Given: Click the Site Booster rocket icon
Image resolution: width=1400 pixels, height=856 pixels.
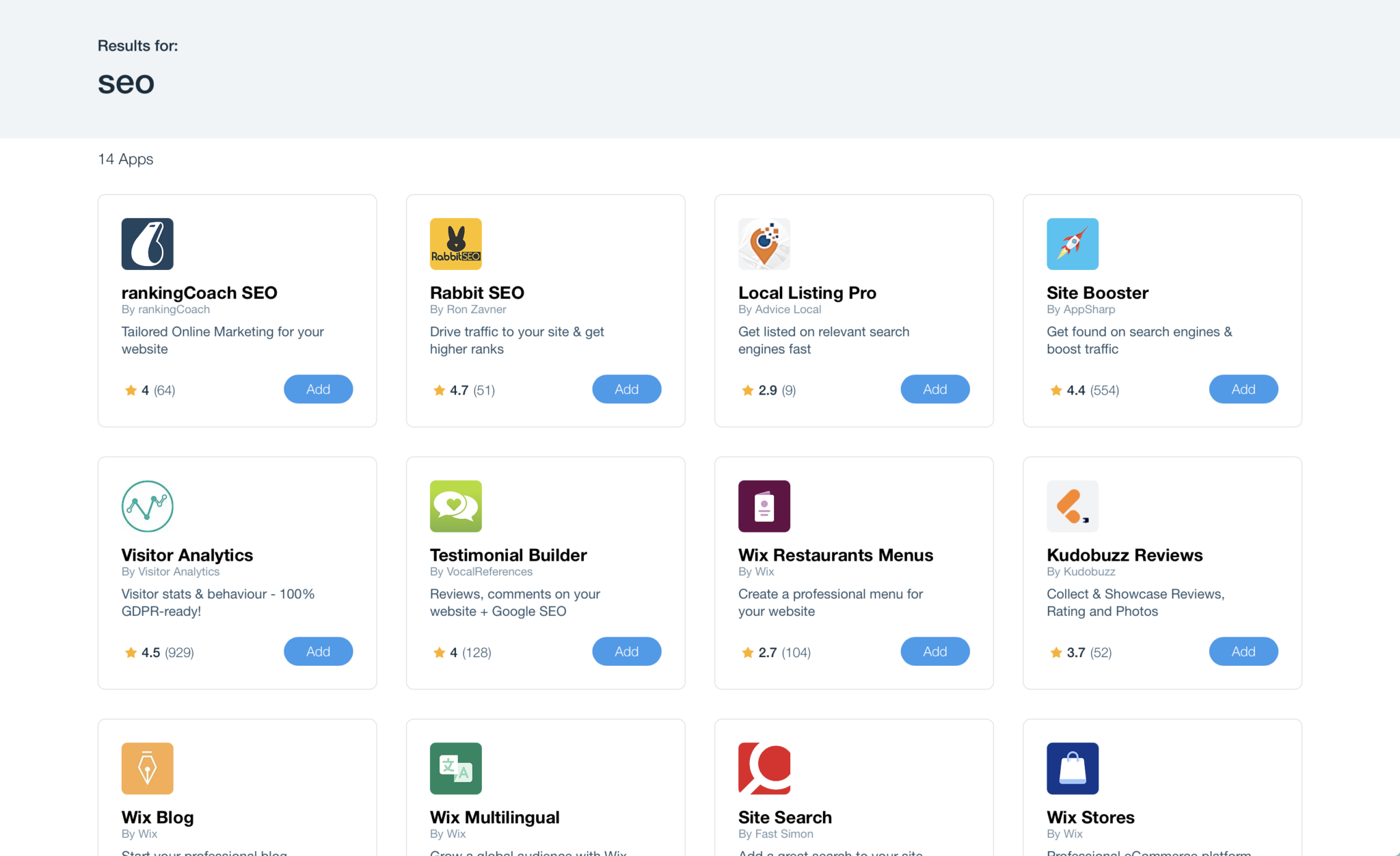Looking at the screenshot, I should (x=1073, y=244).
